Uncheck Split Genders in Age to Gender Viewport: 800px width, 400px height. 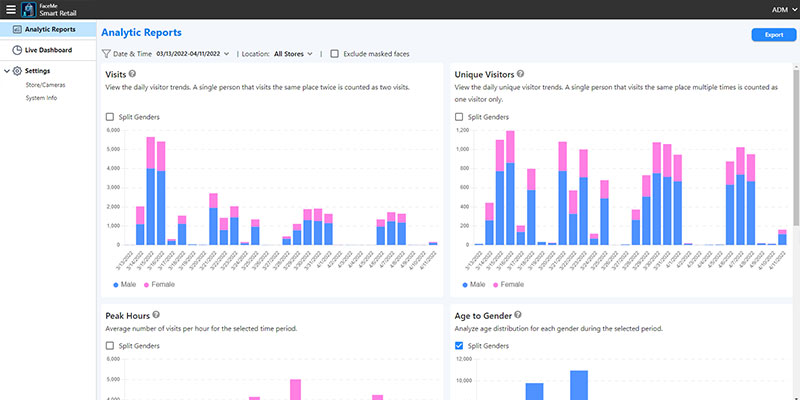(x=459, y=346)
